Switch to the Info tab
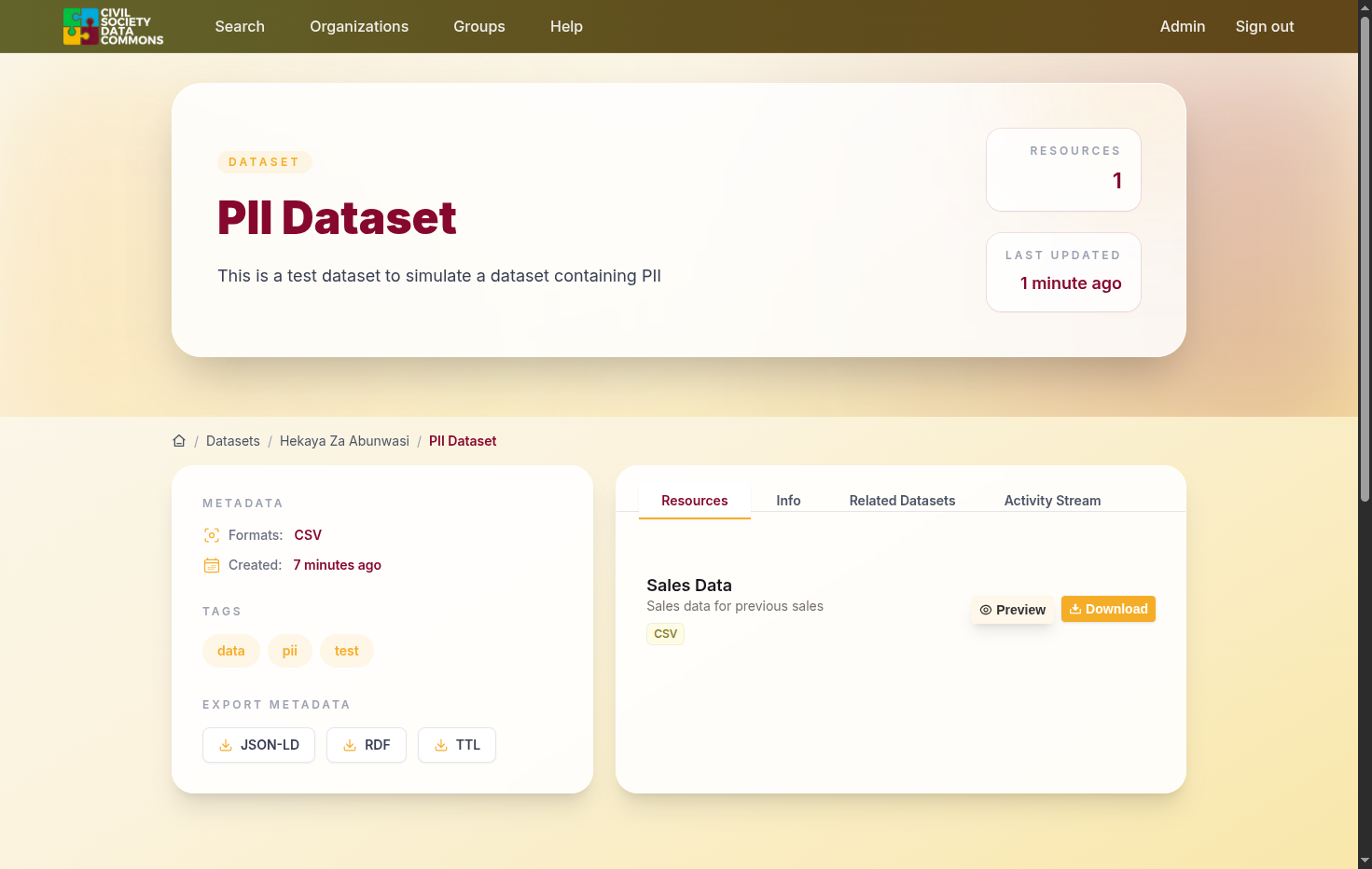Image resolution: width=1372 pixels, height=869 pixels. 788,501
